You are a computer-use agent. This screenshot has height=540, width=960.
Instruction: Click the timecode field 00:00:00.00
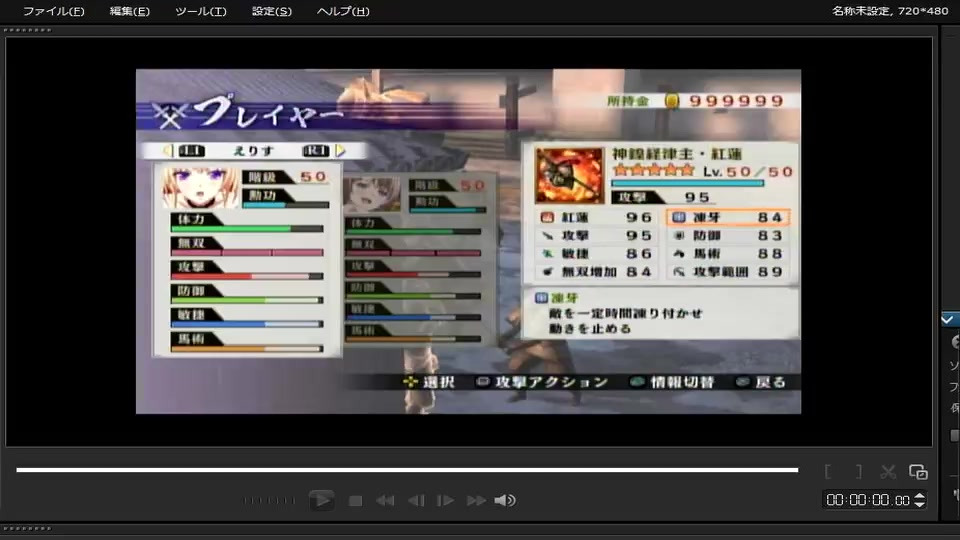pos(868,500)
